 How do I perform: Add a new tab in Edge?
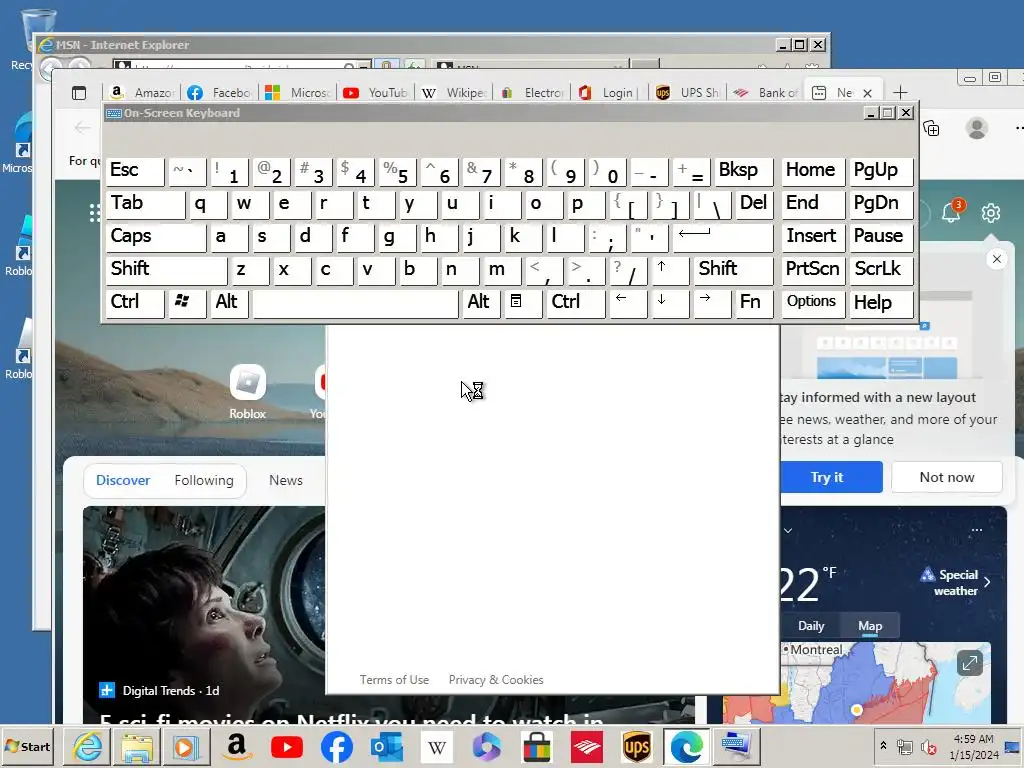click(x=900, y=93)
